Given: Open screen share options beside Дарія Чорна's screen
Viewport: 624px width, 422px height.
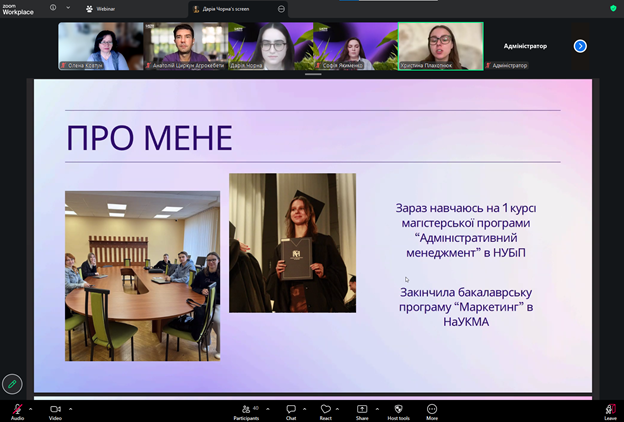Looking at the screenshot, I should tap(281, 8).
